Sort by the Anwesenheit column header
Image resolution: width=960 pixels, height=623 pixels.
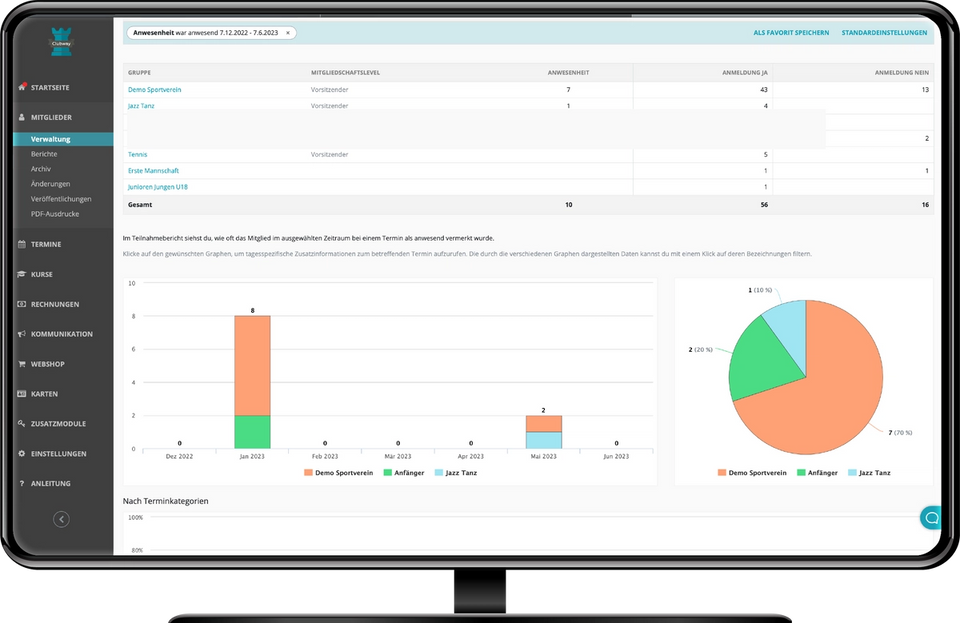click(x=568, y=73)
